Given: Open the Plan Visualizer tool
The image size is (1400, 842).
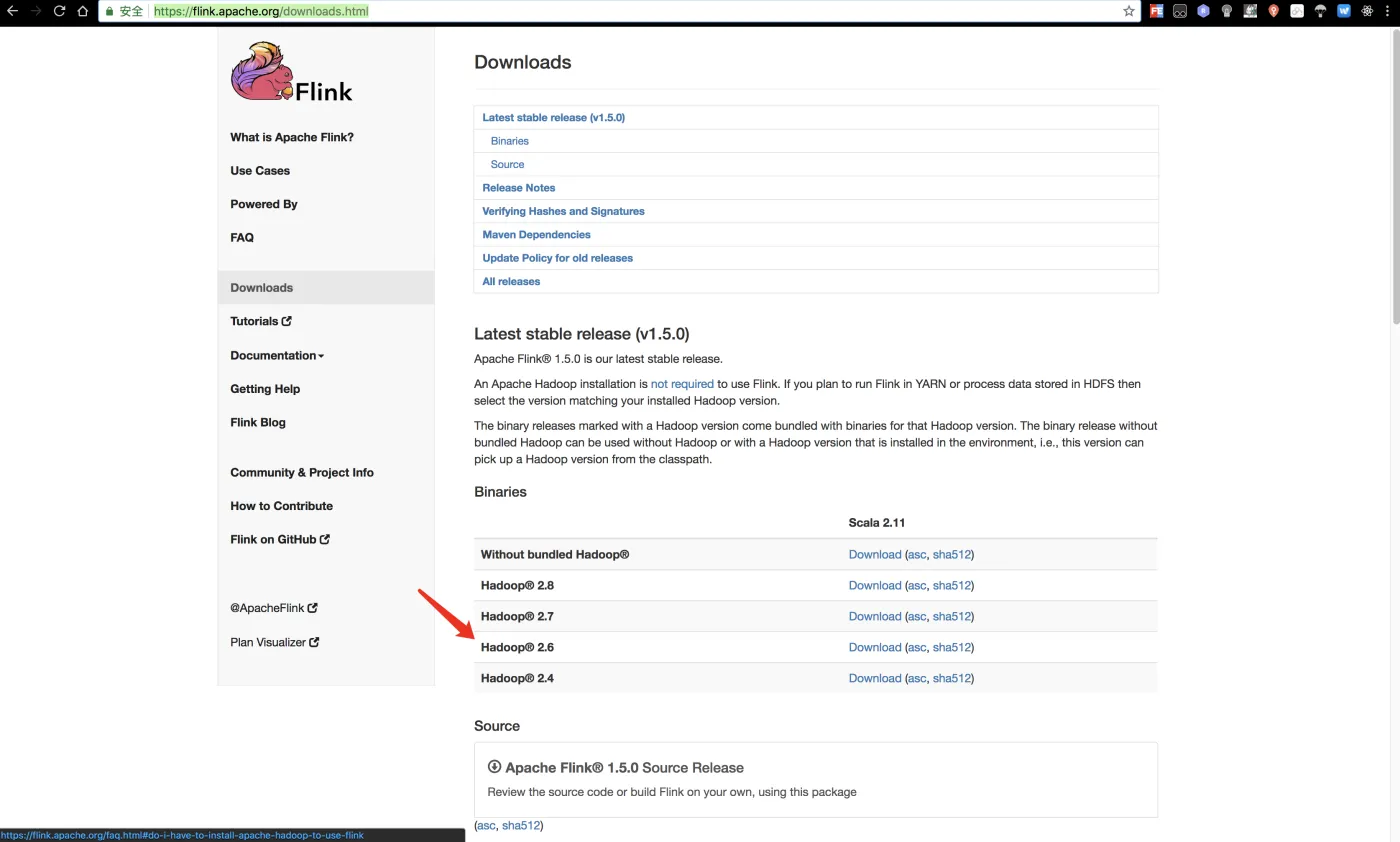Looking at the screenshot, I should [x=275, y=642].
